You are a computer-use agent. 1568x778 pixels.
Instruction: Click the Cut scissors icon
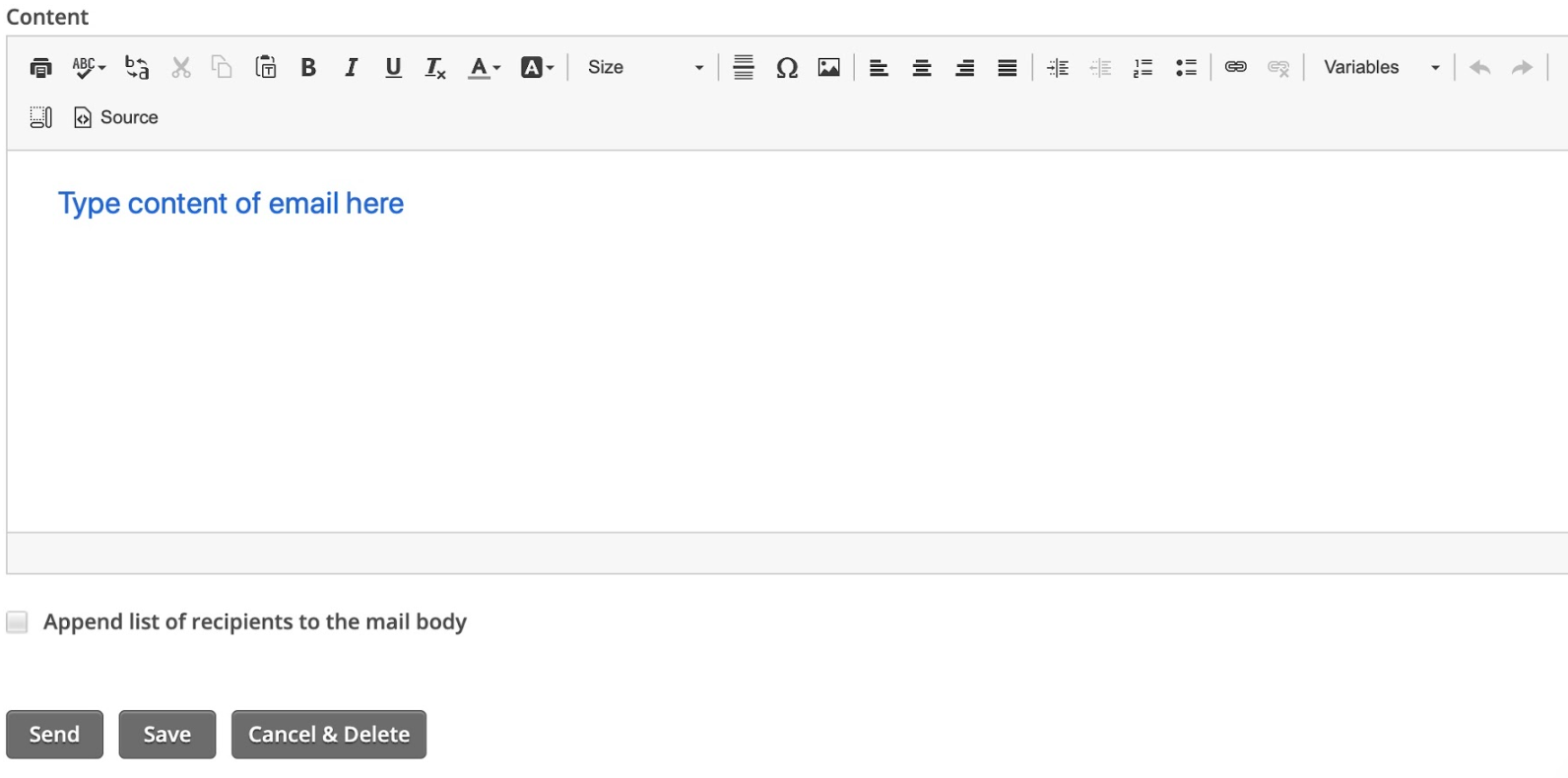coord(180,67)
